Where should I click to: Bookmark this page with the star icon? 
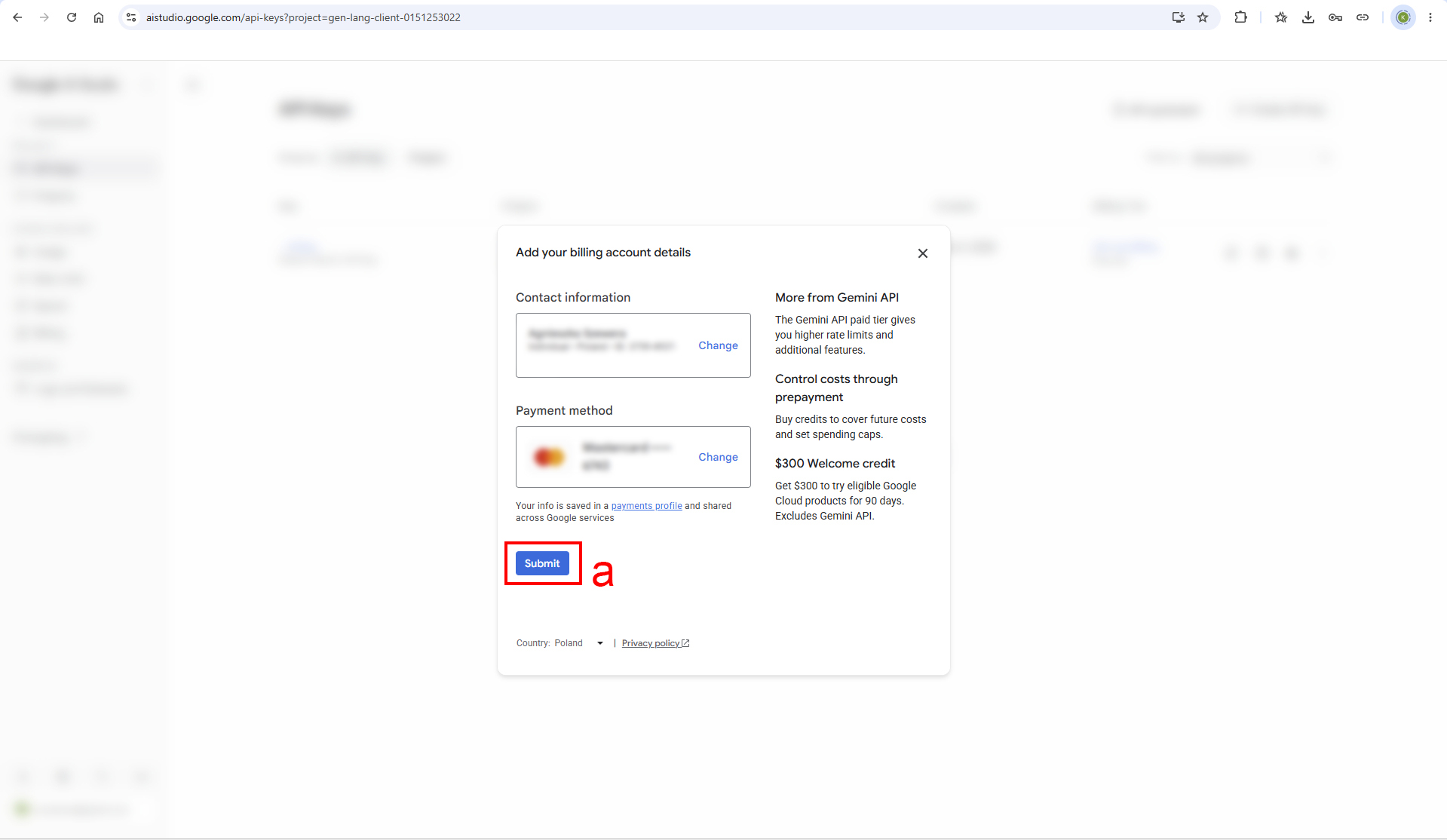tap(1203, 17)
